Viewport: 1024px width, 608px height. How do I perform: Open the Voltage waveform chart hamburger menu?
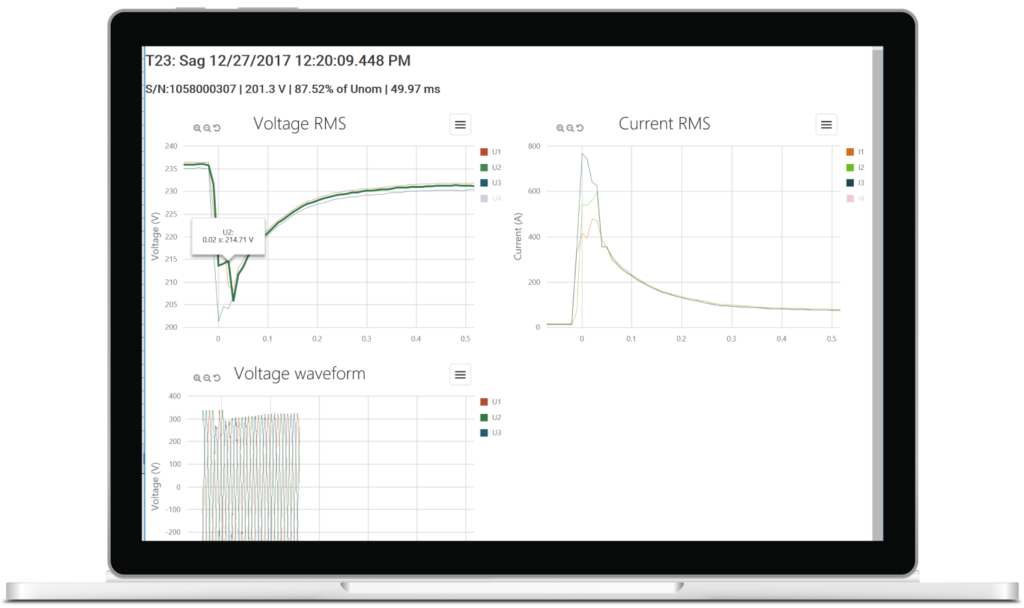pos(460,375)
